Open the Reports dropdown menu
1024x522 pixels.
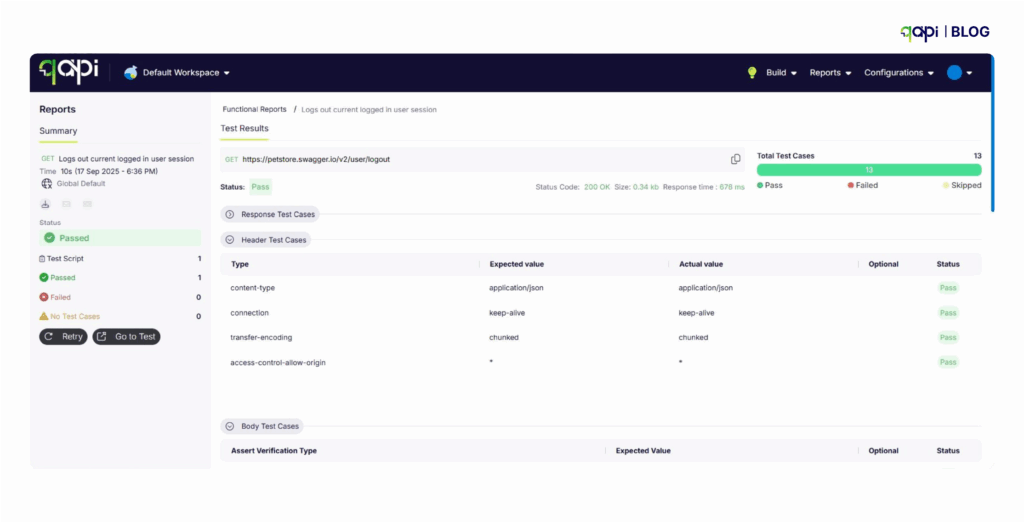(x=830, y=73)
